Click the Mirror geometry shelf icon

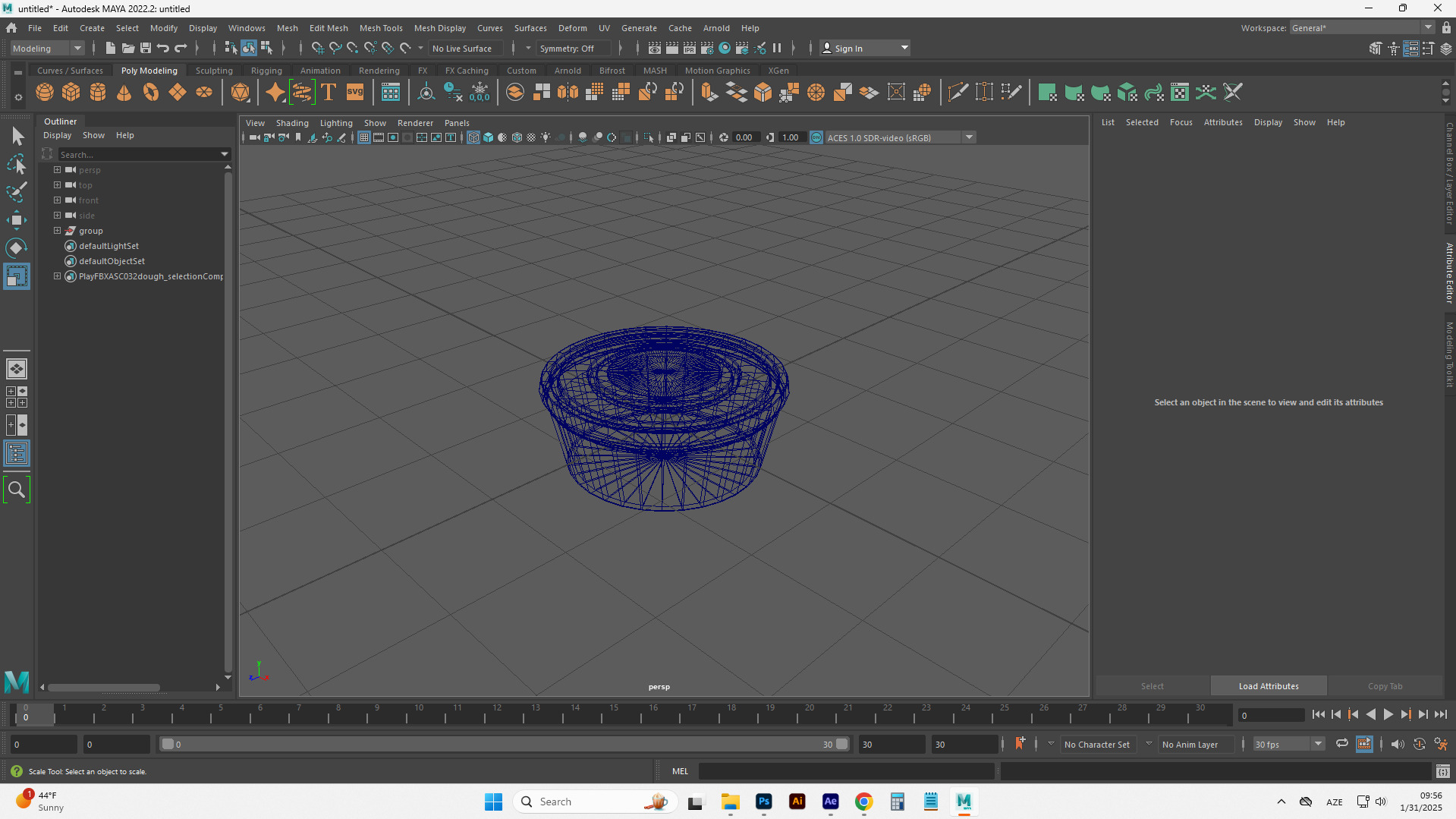pos(568,93)
